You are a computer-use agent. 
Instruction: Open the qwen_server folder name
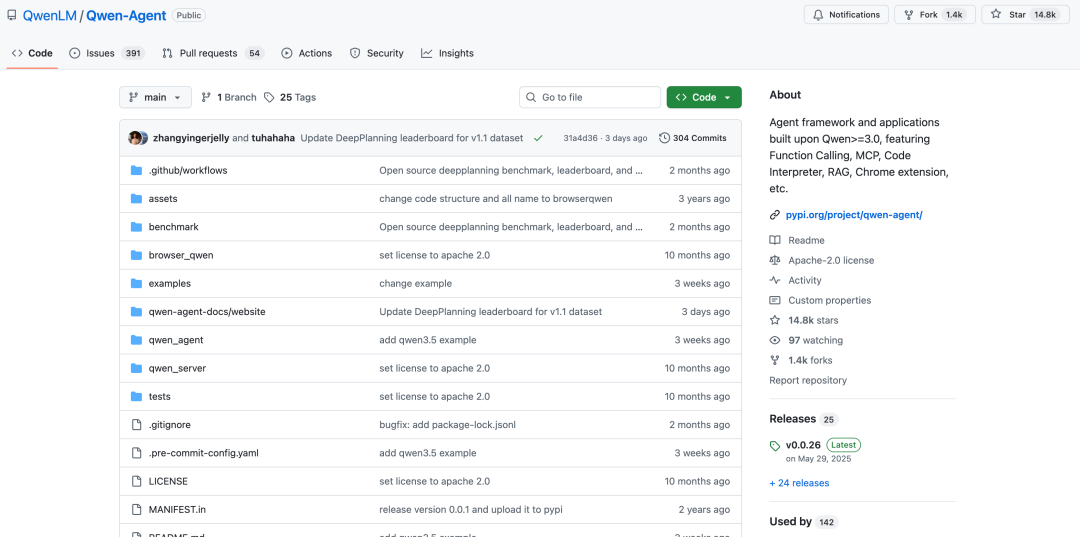point(177,368)
